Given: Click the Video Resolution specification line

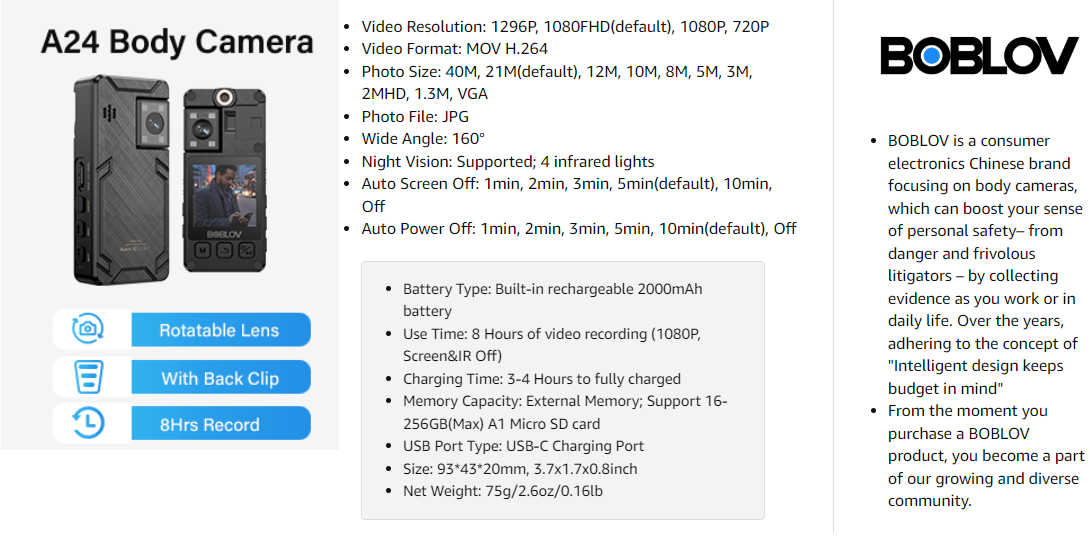Looking at the screenshot, I should pos(565,26).
